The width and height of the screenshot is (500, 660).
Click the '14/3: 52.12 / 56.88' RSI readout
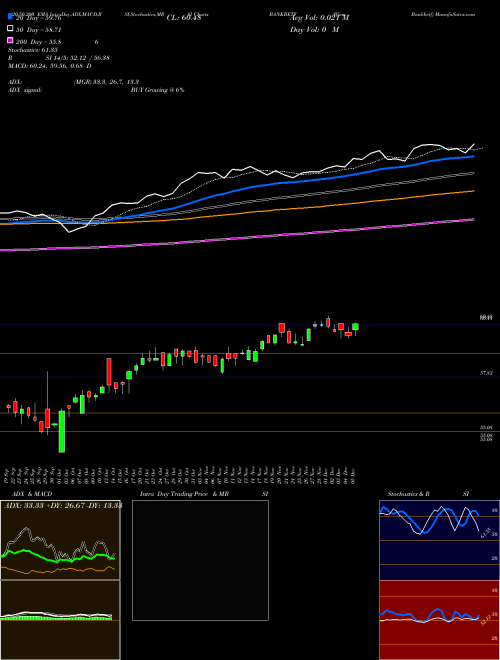(84, 58)
